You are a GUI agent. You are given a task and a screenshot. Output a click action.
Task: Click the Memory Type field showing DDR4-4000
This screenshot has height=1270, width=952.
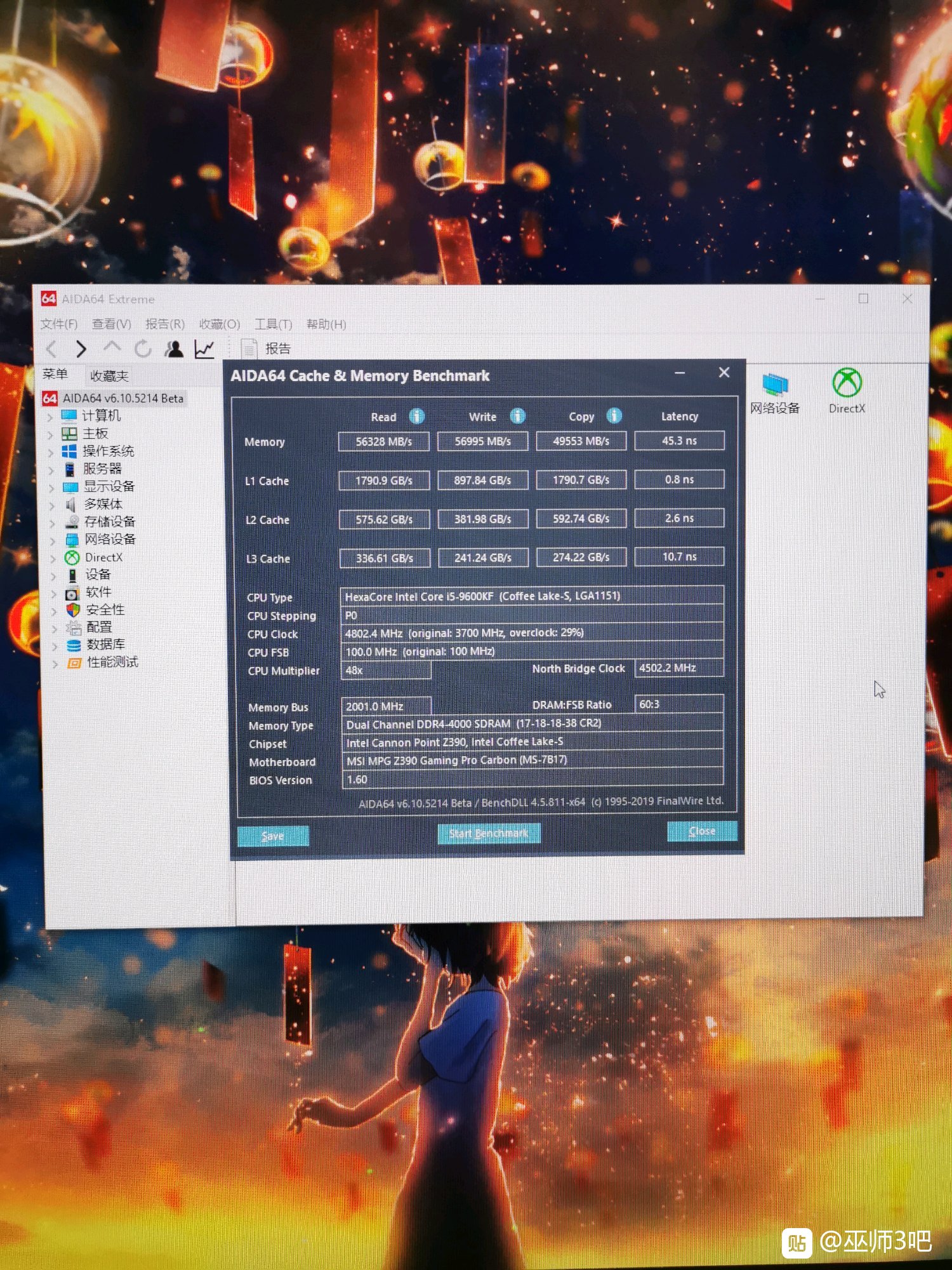point(532,723)
